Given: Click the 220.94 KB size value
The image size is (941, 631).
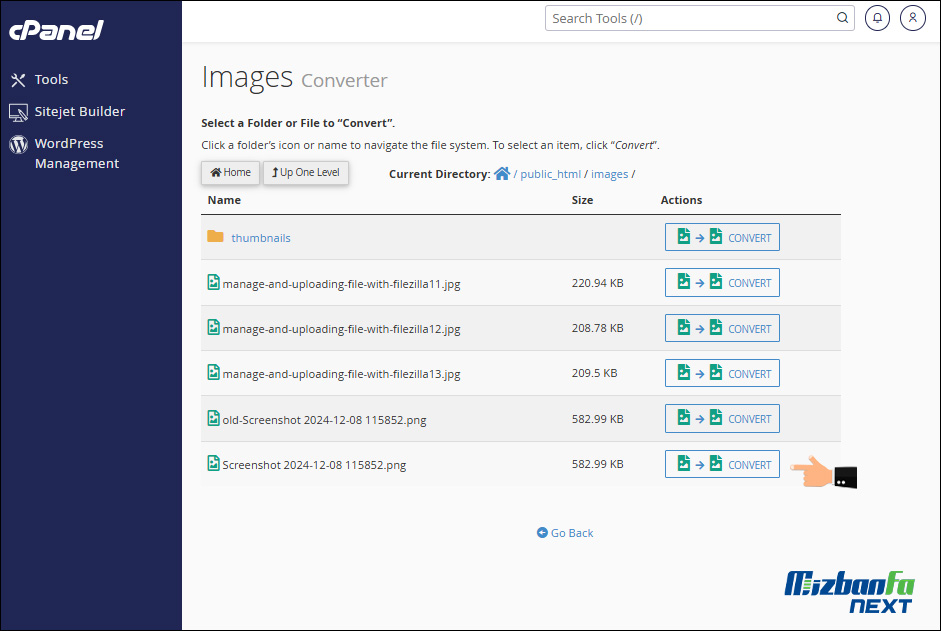Looking at the screenshot, I should 597,283.
